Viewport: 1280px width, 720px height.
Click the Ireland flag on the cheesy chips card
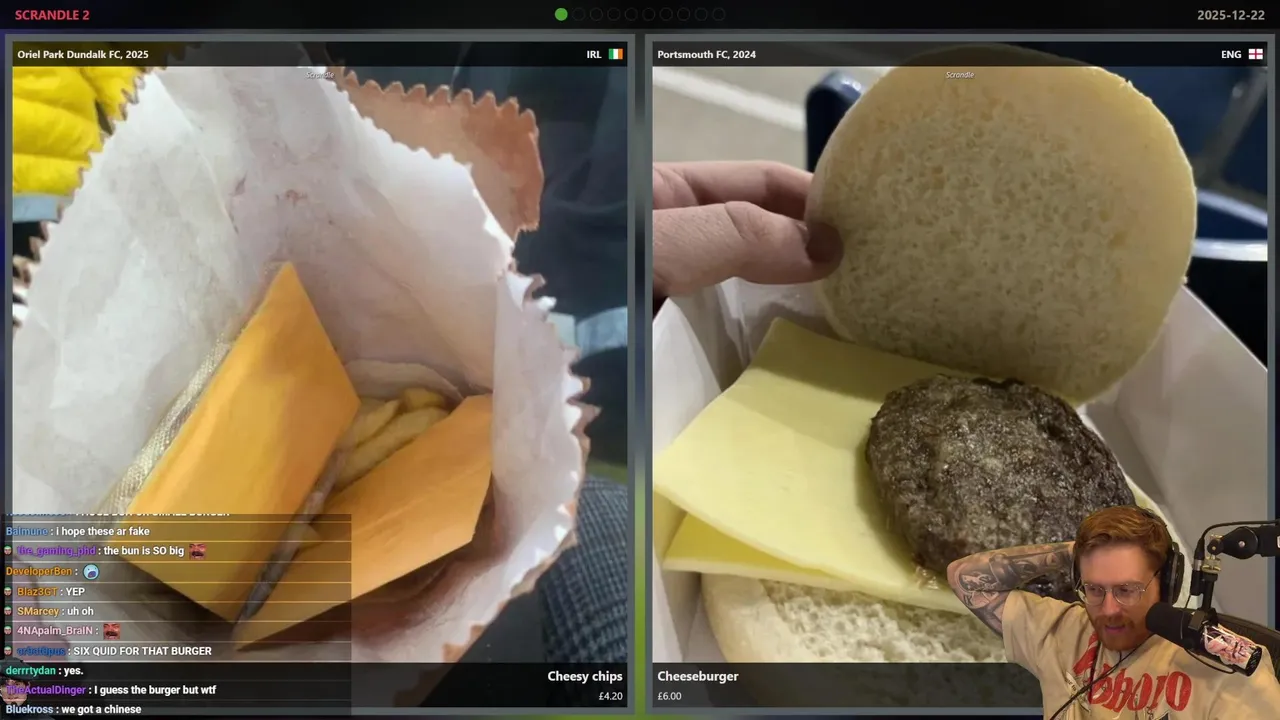click(x=615, y=54)
